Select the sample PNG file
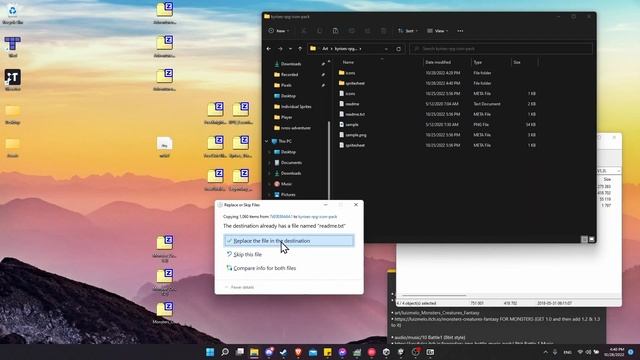This screenshot has width=640, height=360. (x=437, y=124)
